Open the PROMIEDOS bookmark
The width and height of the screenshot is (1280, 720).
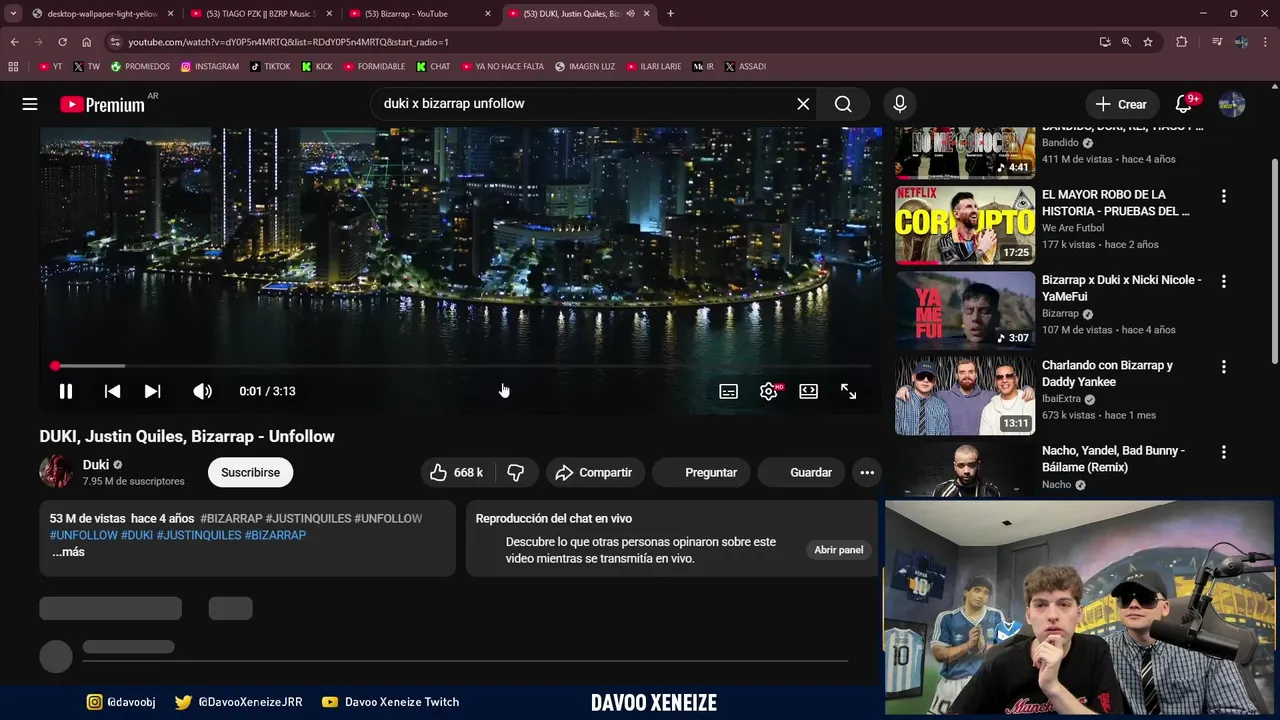tap(140, 67)
